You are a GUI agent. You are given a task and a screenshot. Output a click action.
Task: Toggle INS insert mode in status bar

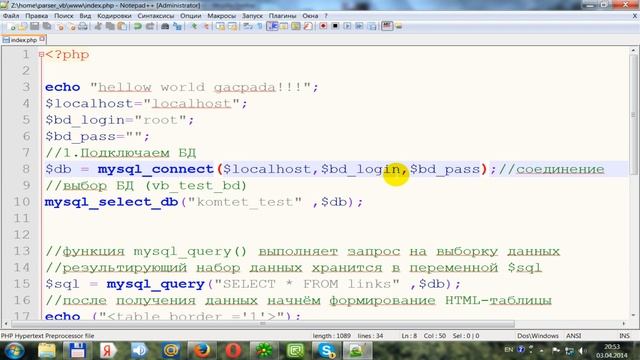[x=624, y=336]
